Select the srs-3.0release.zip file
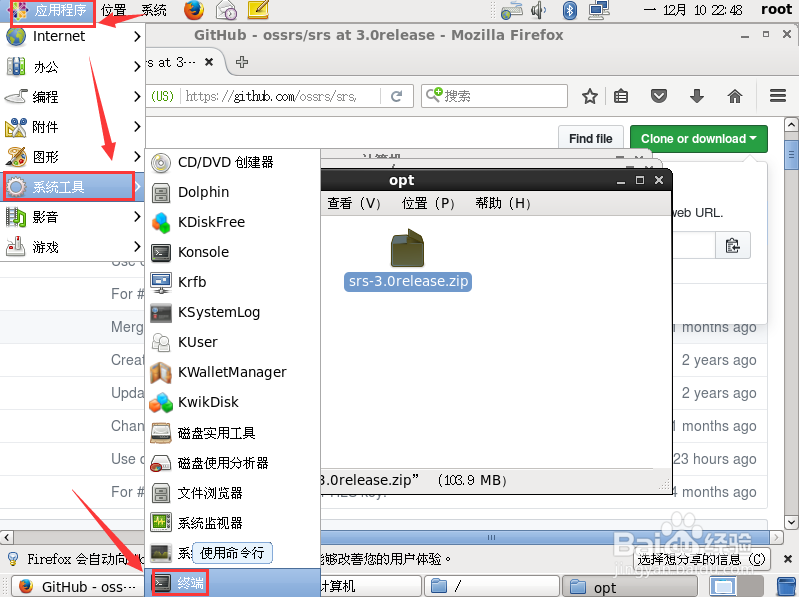The image size is (799, 597). point(408,260)
